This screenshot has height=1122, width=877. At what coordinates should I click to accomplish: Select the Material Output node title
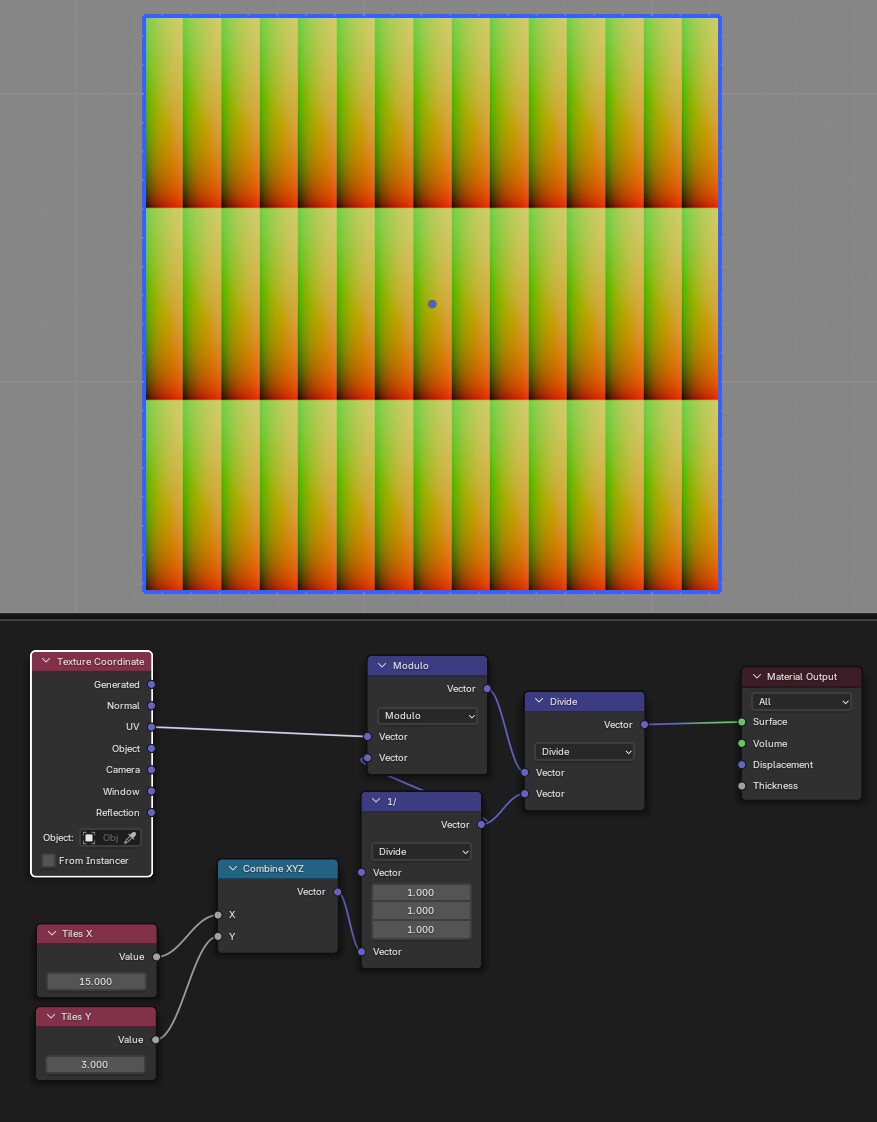(802, 676)
